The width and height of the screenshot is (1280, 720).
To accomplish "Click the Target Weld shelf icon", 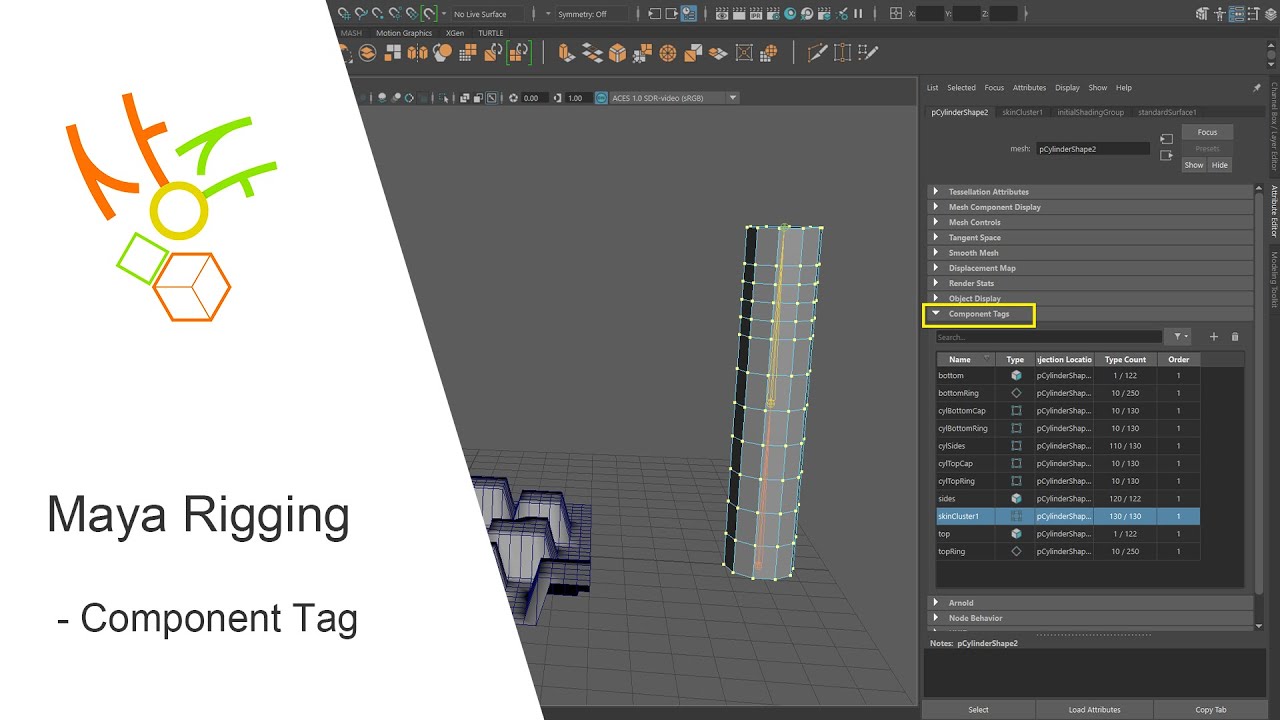I will tap(843, 52).
